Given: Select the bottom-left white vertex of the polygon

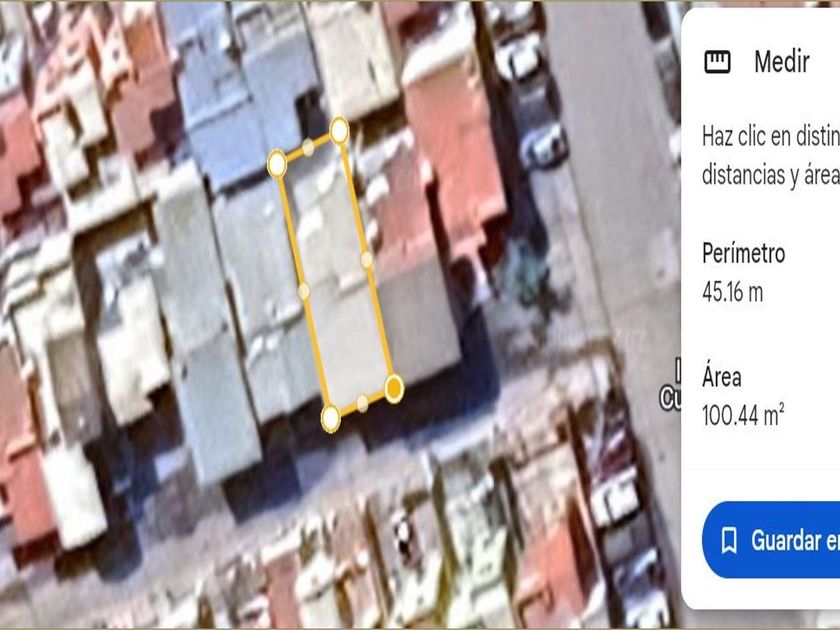Looking at the screenshot, I should pyautogui.click(x=331, y=418).
